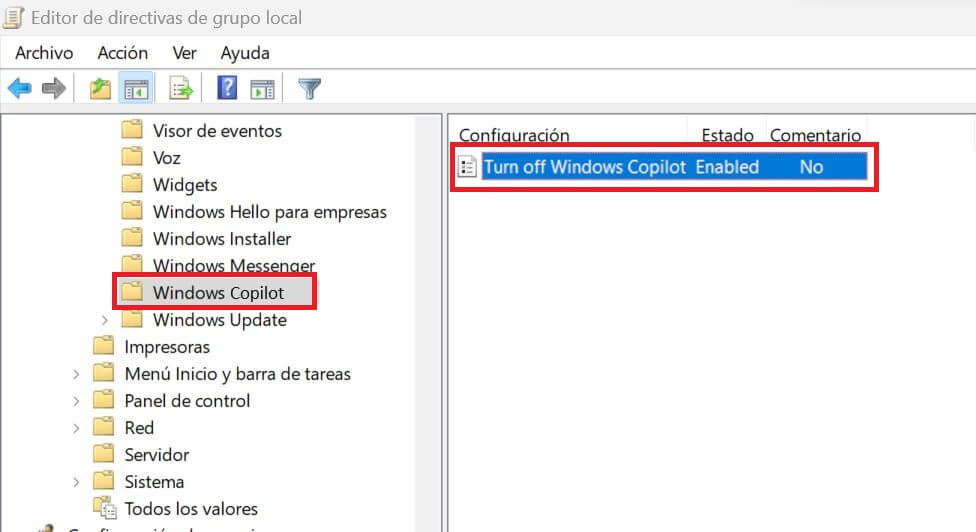Click the Filter funnel icon
Viewport: 976px width, 532px height.
[x=309, y=88]
